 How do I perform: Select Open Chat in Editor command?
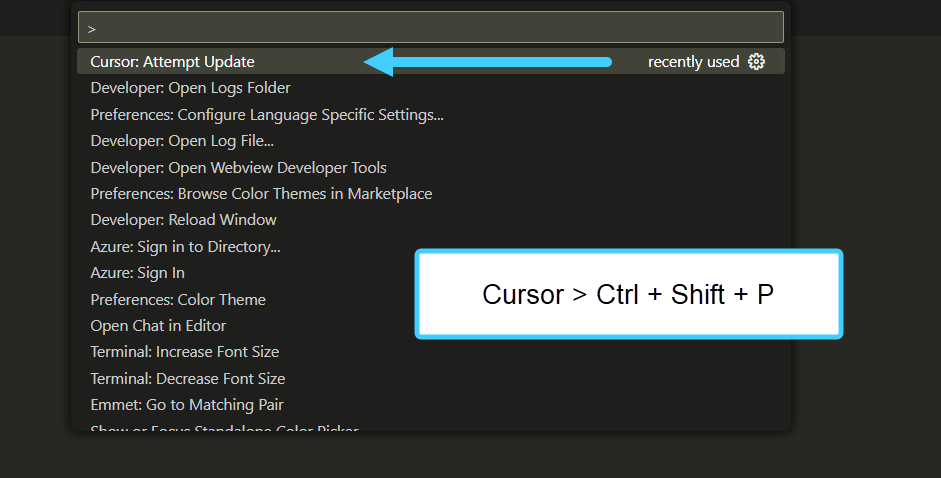(430, 325)
